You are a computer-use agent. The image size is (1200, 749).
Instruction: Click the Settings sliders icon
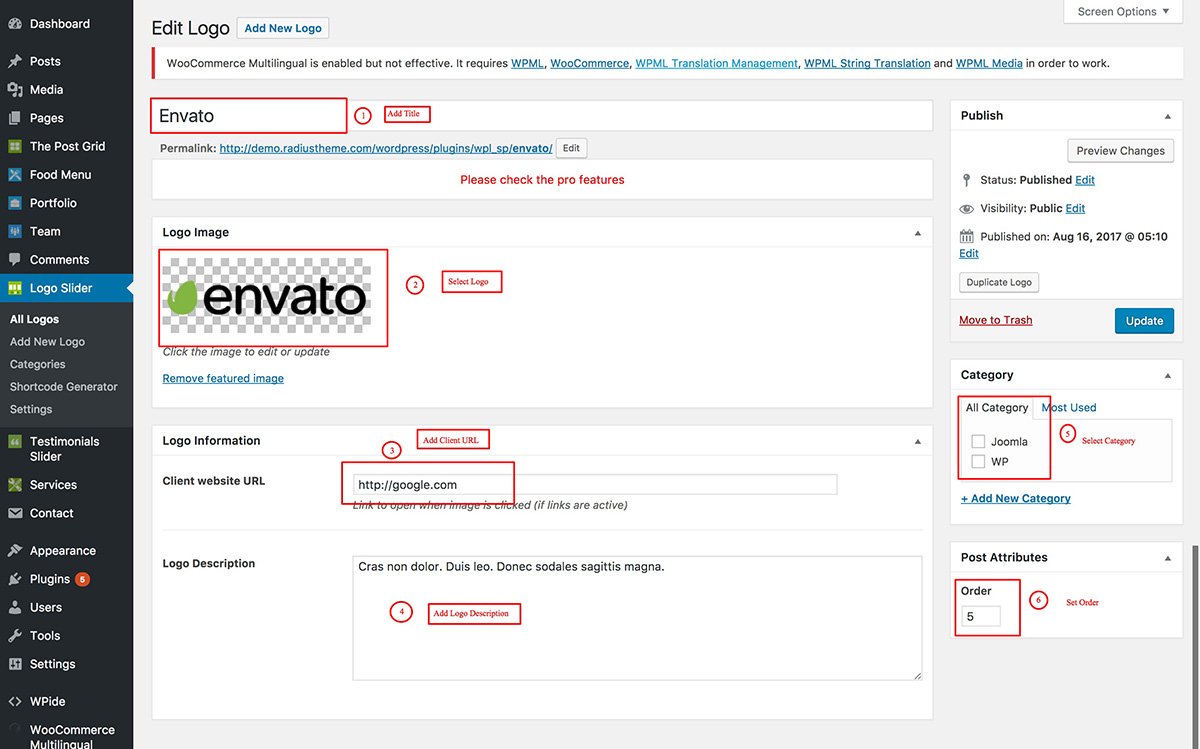click(x=15, y=664)
